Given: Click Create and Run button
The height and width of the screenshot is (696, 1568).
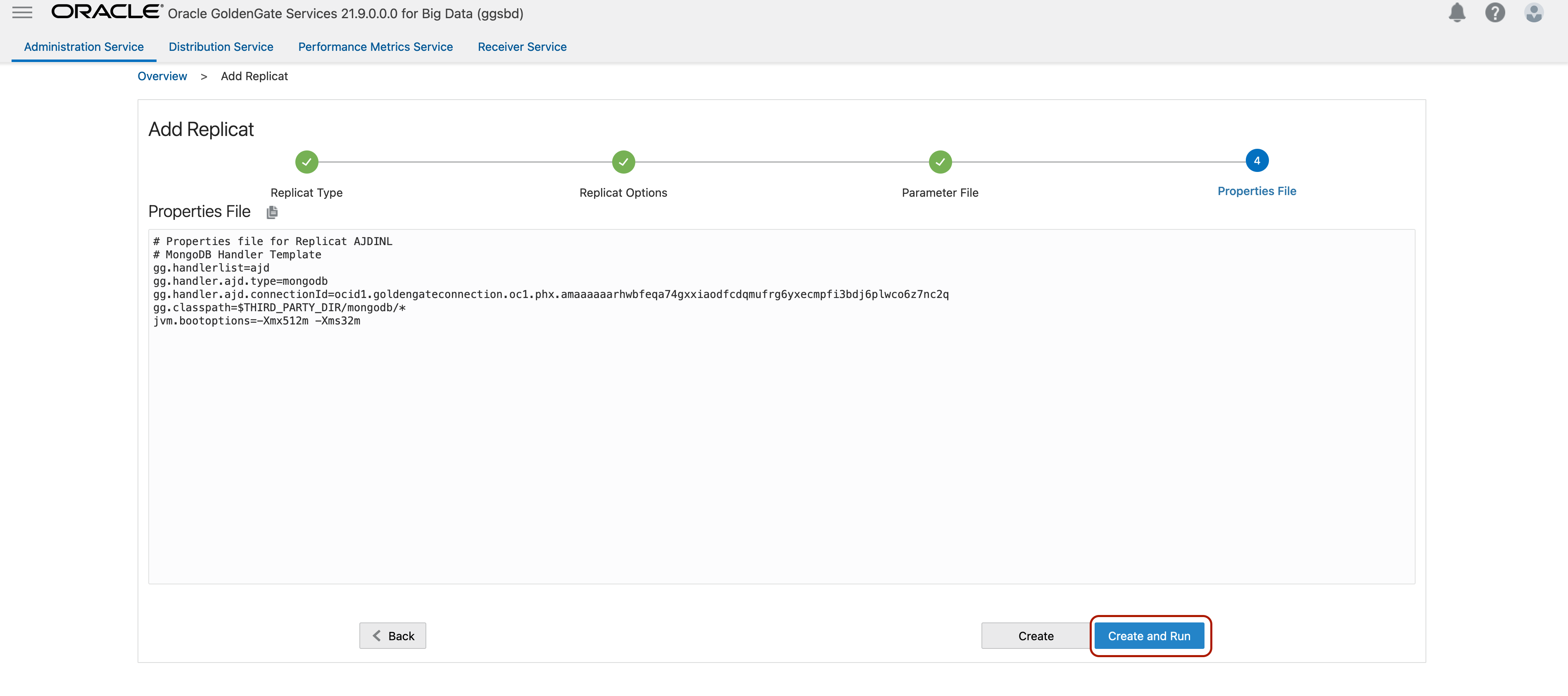Looking at the screenshot, I should click(x=1149, y=636).
